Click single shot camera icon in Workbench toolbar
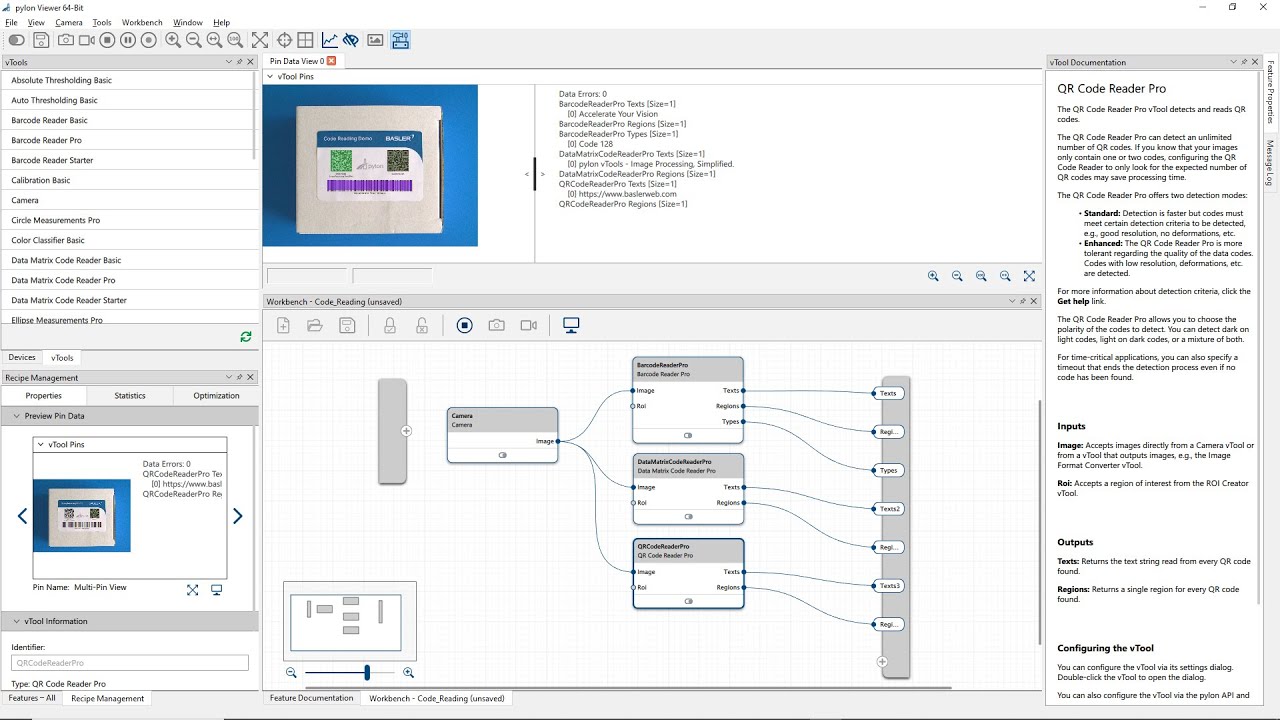The height and width of the screenshot is (720, 1280). pos(496,325)
